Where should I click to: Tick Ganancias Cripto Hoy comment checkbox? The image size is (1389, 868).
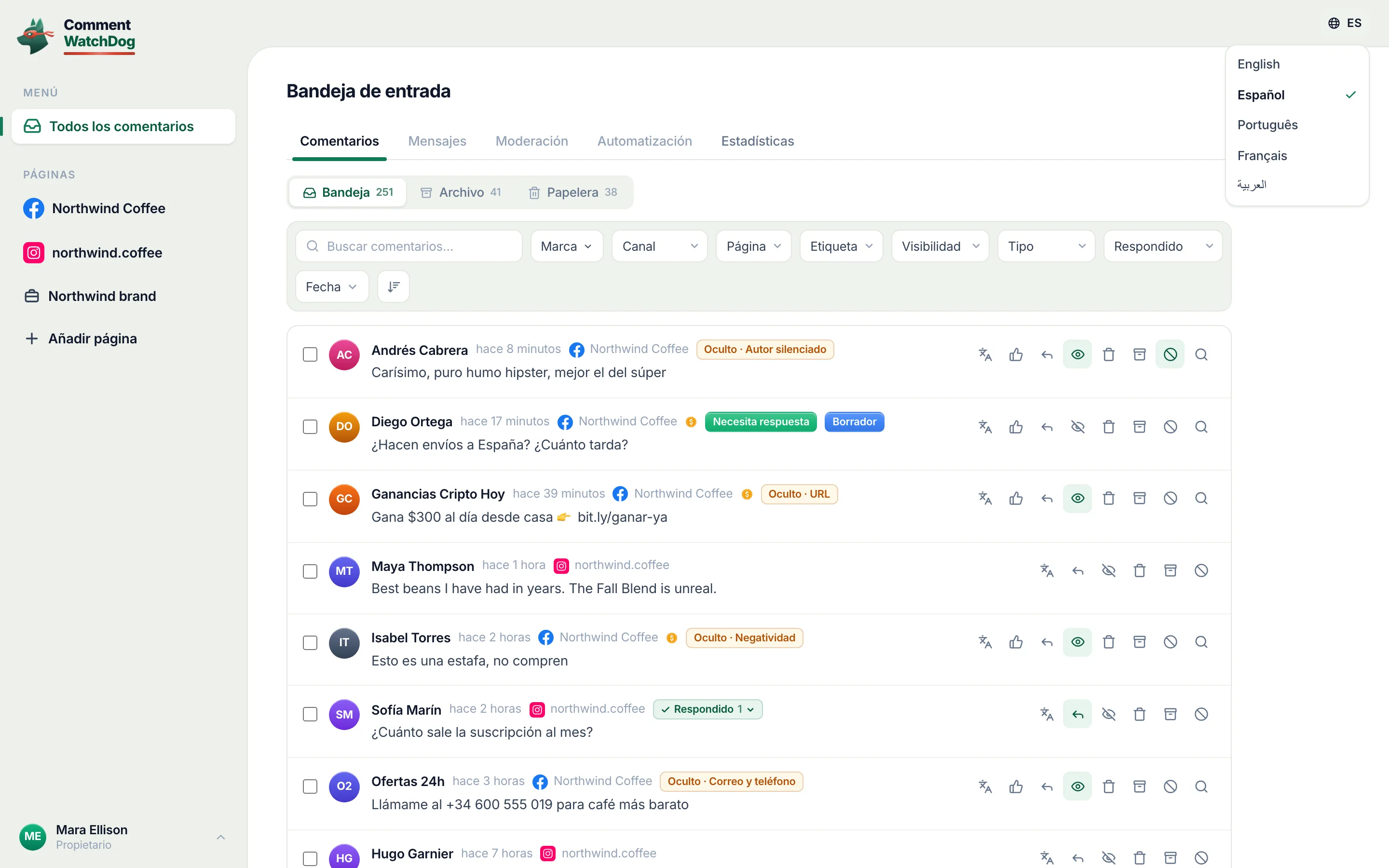(310, 499)
